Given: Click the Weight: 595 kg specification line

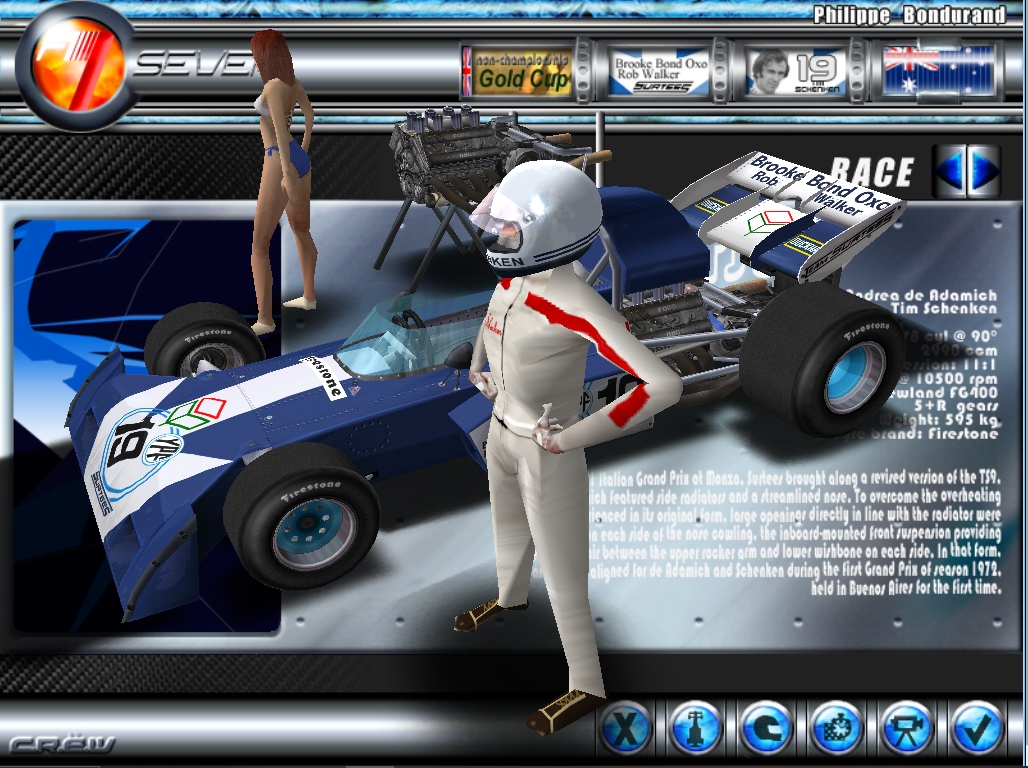Looking at the screenshot, I should [x=939, y=420].
